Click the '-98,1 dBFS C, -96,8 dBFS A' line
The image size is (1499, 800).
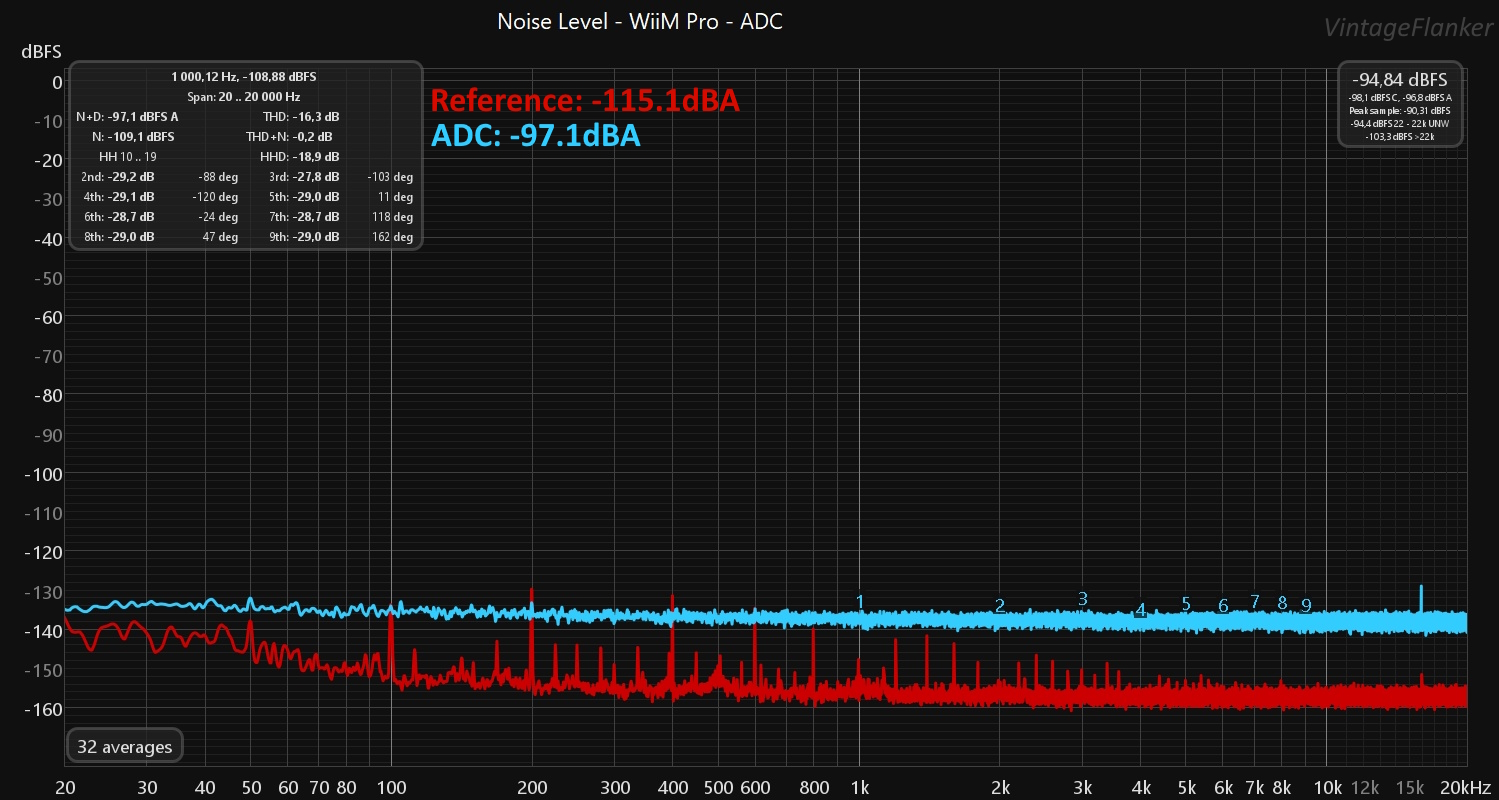click(x=1400, y=97)
